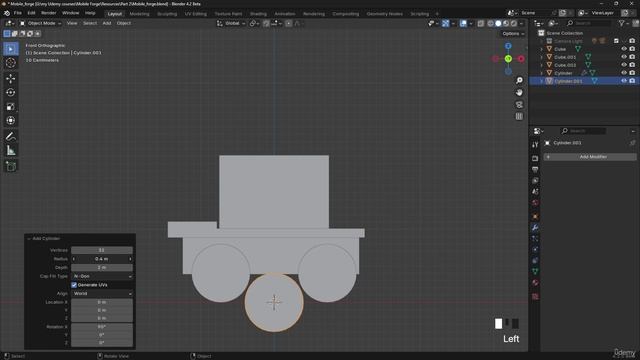Hide Cylinder.001 via its eye icon
This screenshot has height=360, width=640.
(624, 81)
